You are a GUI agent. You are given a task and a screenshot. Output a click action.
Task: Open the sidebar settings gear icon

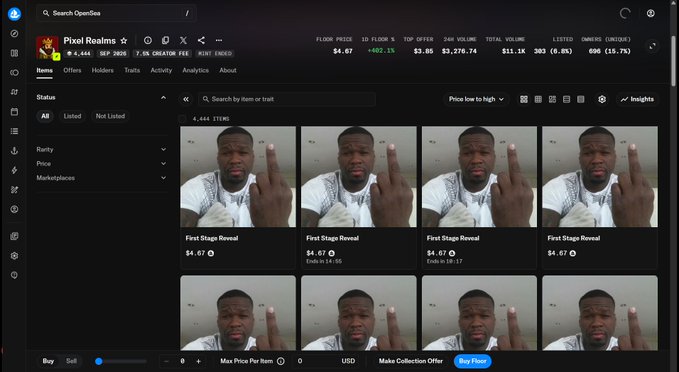(x=14, y=256)
